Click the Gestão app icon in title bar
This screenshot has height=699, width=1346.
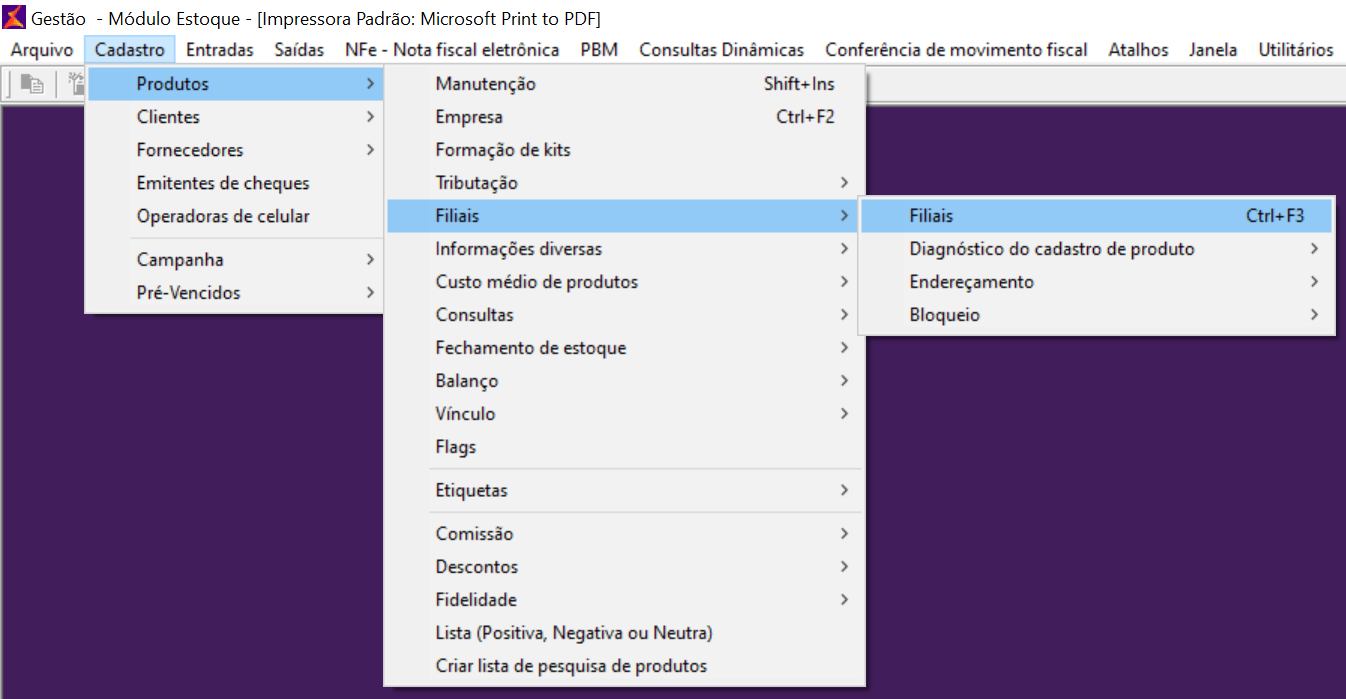pos(14,18)
